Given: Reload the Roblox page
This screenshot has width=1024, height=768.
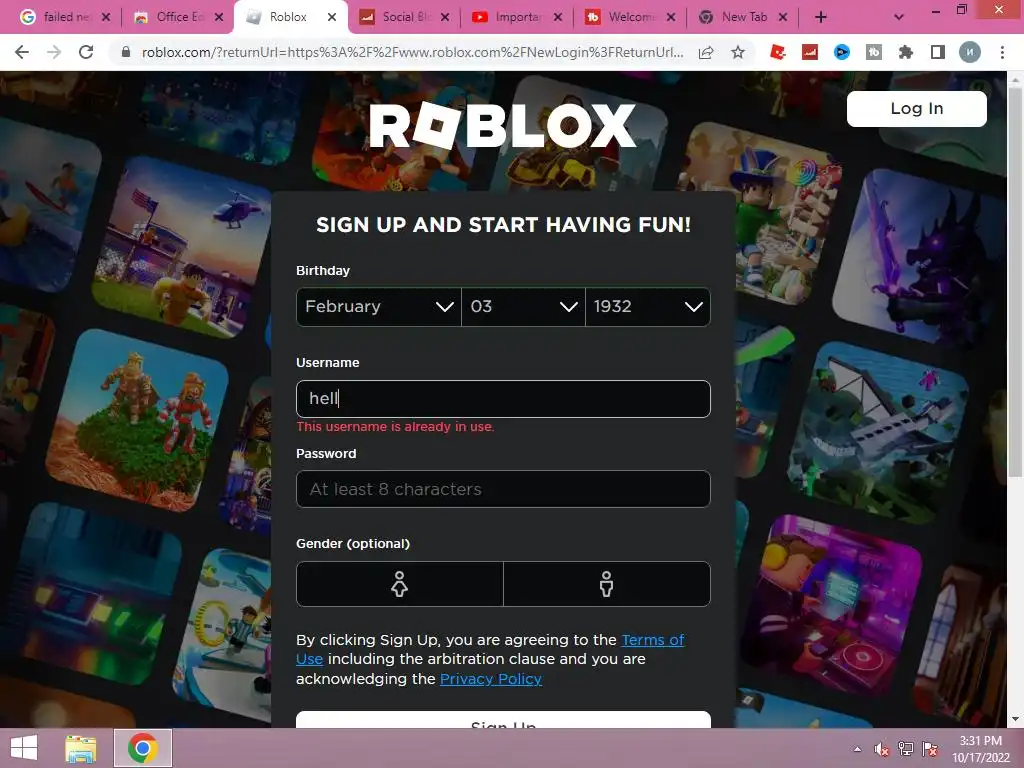Looking at the screenshot, I should tap(86, 52).
